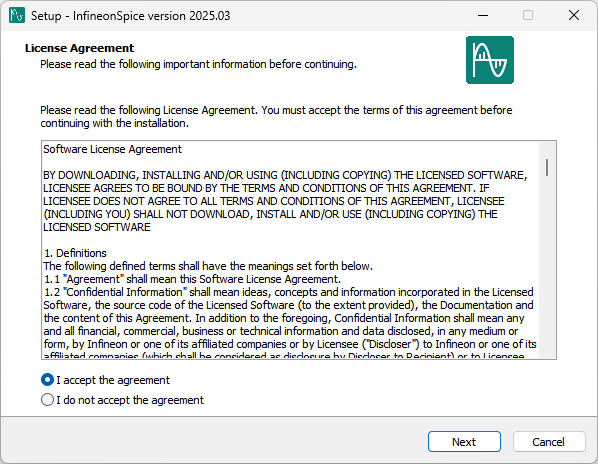Viewport: 598px width, 464px height.
Task: Click the "Please read the following important information" subtitle
Action: coord(198,64)
